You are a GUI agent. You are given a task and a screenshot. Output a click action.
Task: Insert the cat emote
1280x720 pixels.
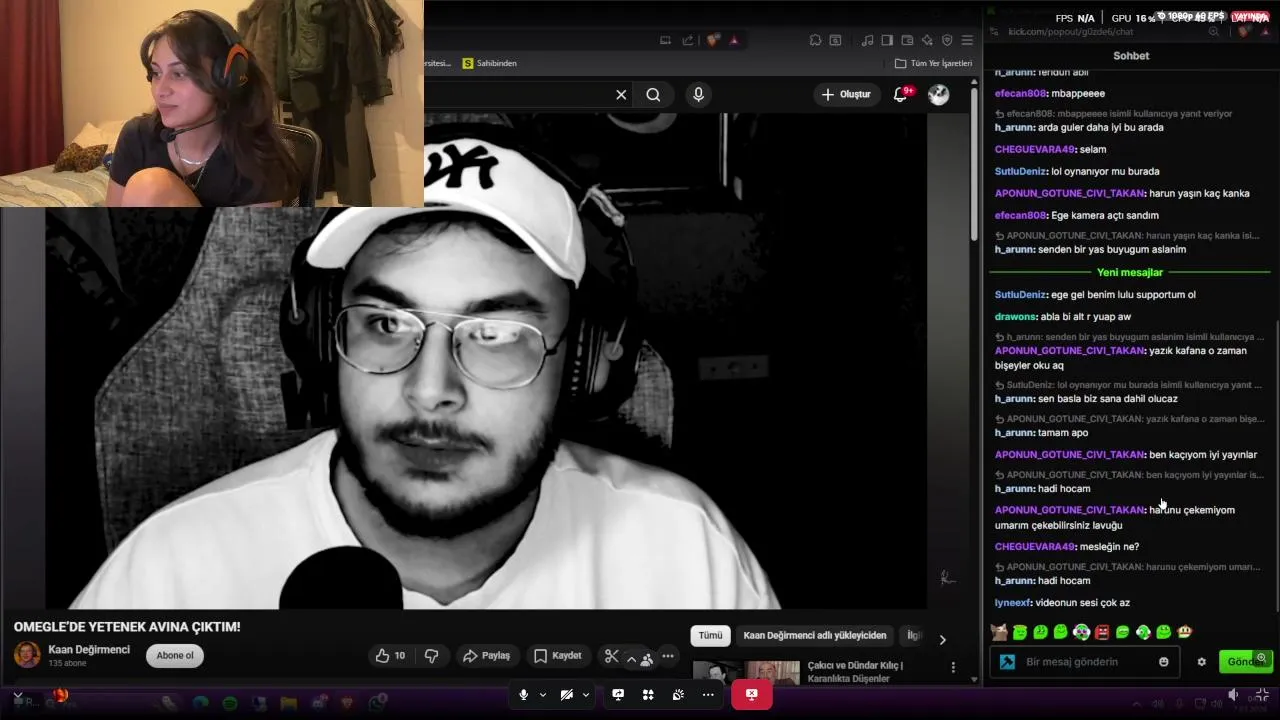point(999,632)
